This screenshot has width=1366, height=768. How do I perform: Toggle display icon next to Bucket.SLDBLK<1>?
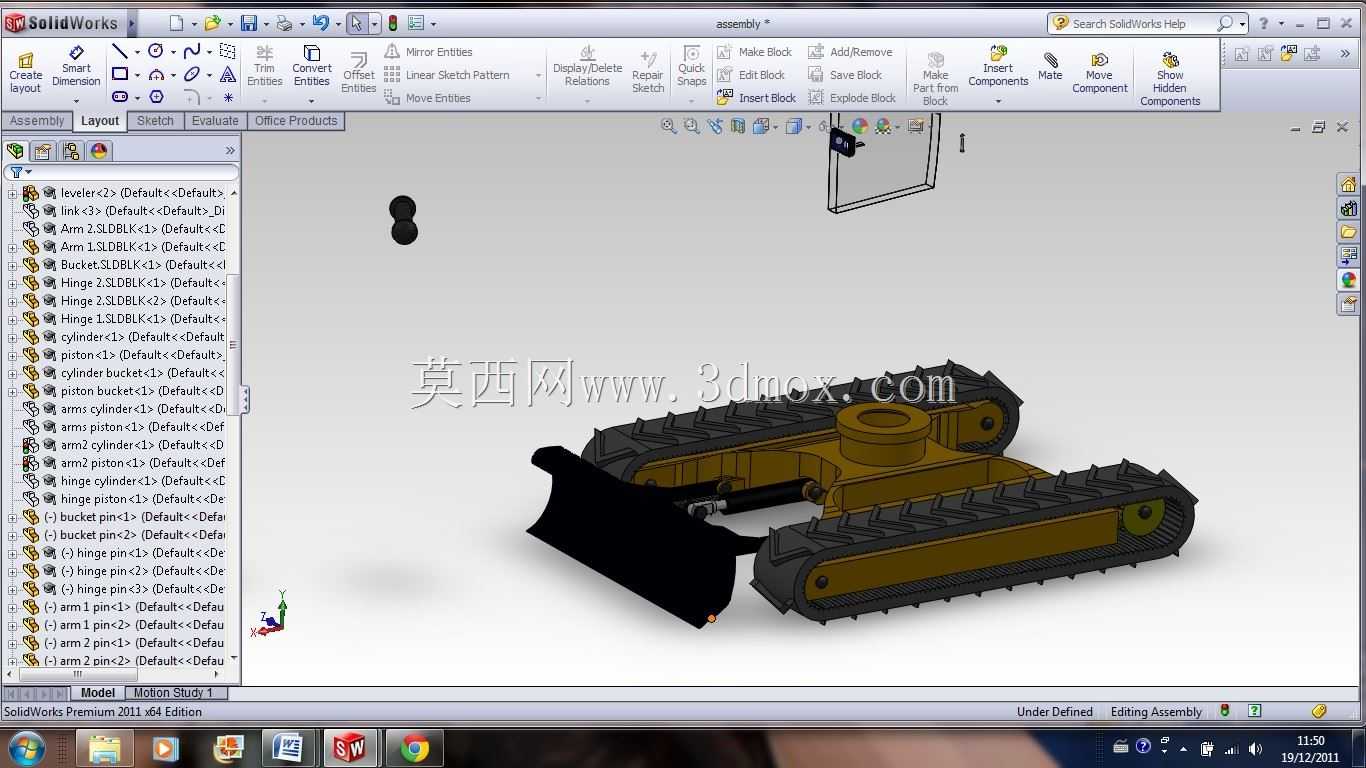point(49,265)
